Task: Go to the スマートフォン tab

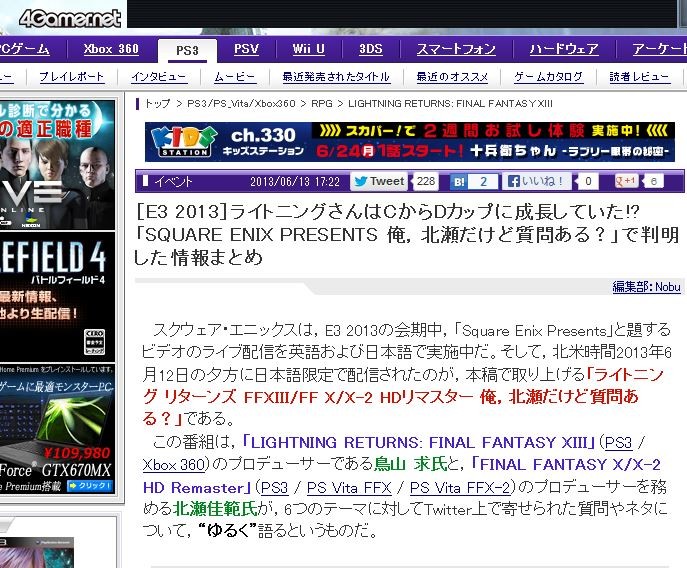Action: (456, 49)
